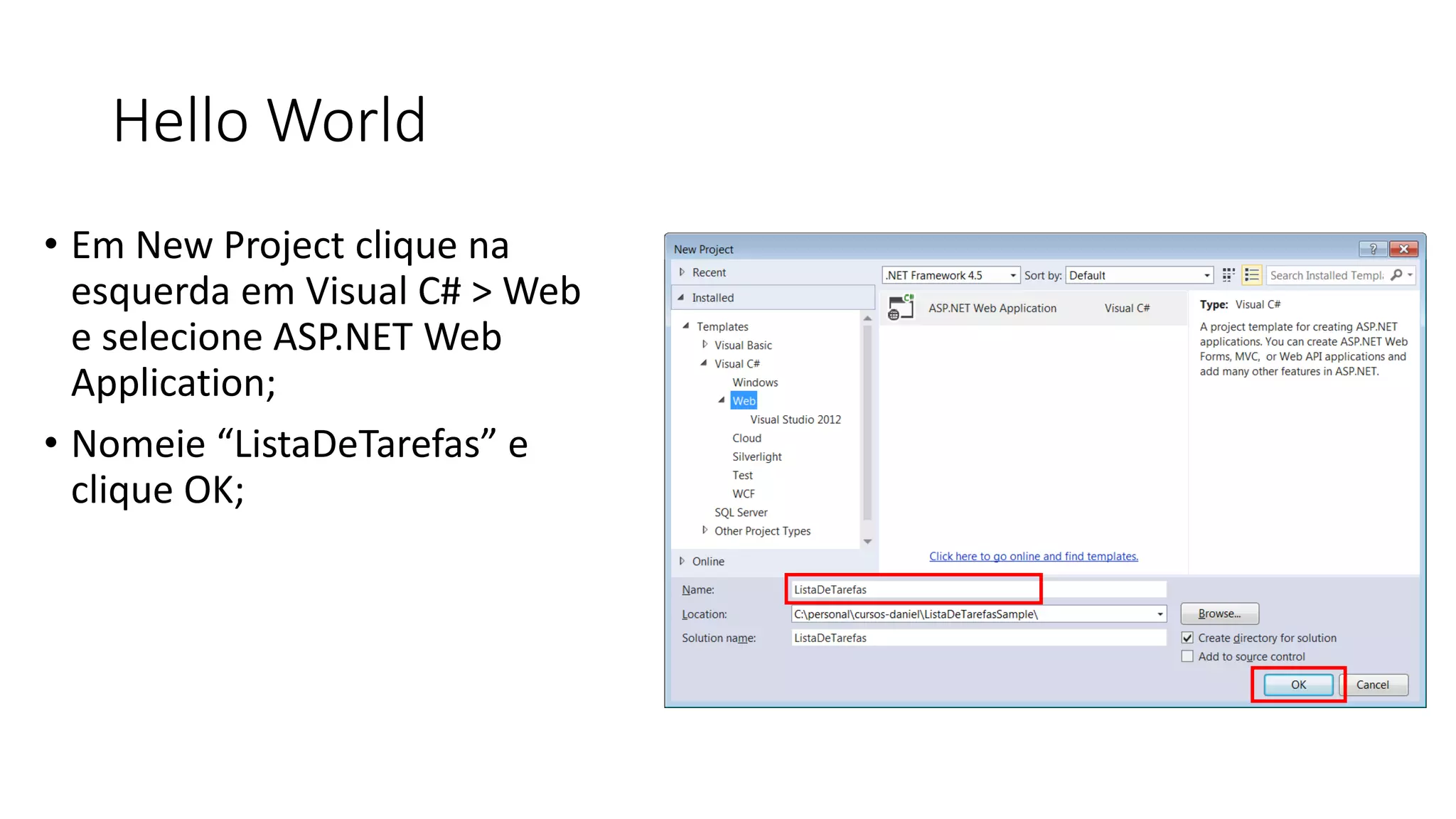Click the Visual Basic tree label

[x=743, y=345]
